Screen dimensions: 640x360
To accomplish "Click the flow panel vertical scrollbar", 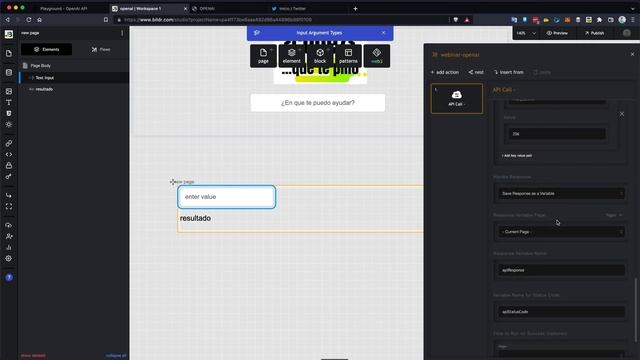I will pos(635,310).
